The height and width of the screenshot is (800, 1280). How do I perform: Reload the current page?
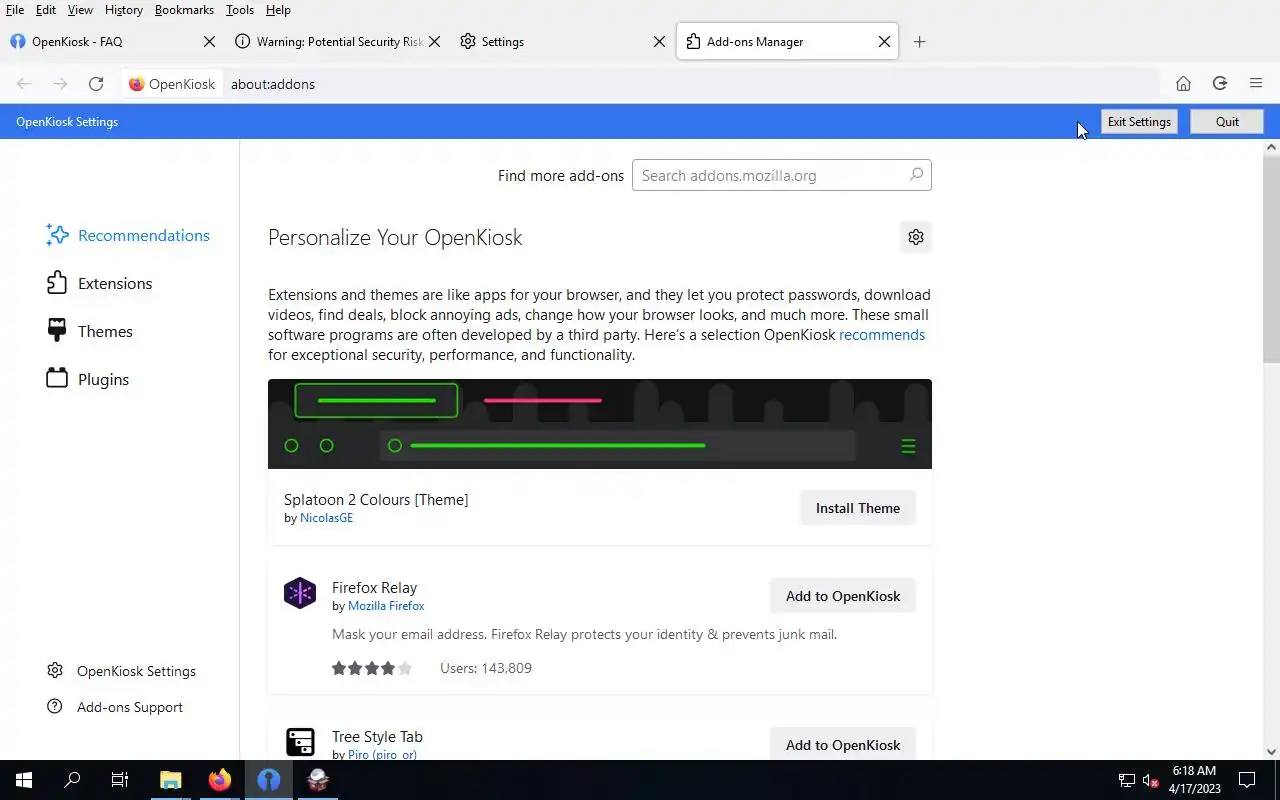click(x=96, y=84)
